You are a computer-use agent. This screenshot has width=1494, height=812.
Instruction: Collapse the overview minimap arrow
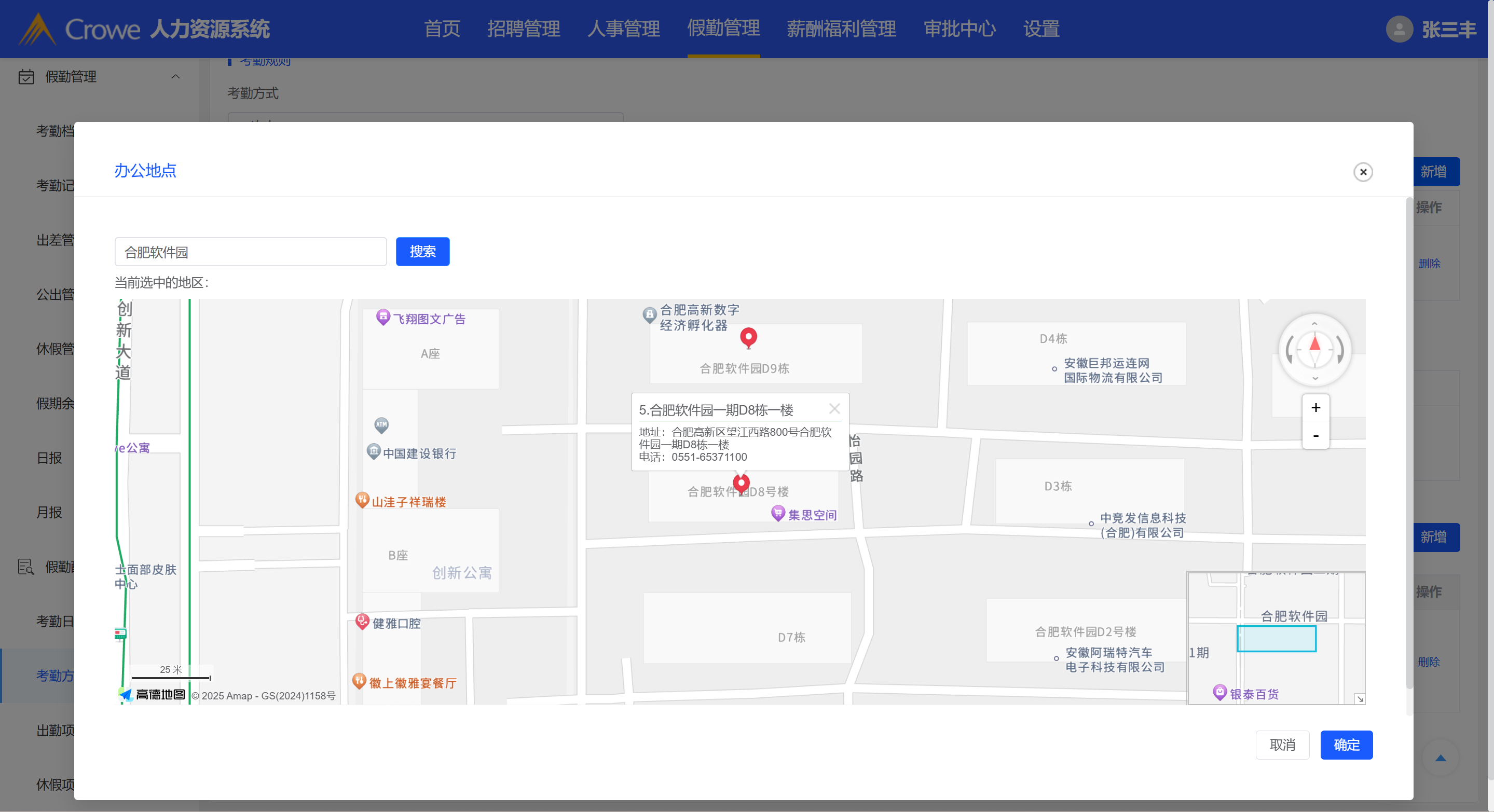[x=1360, y=699]
